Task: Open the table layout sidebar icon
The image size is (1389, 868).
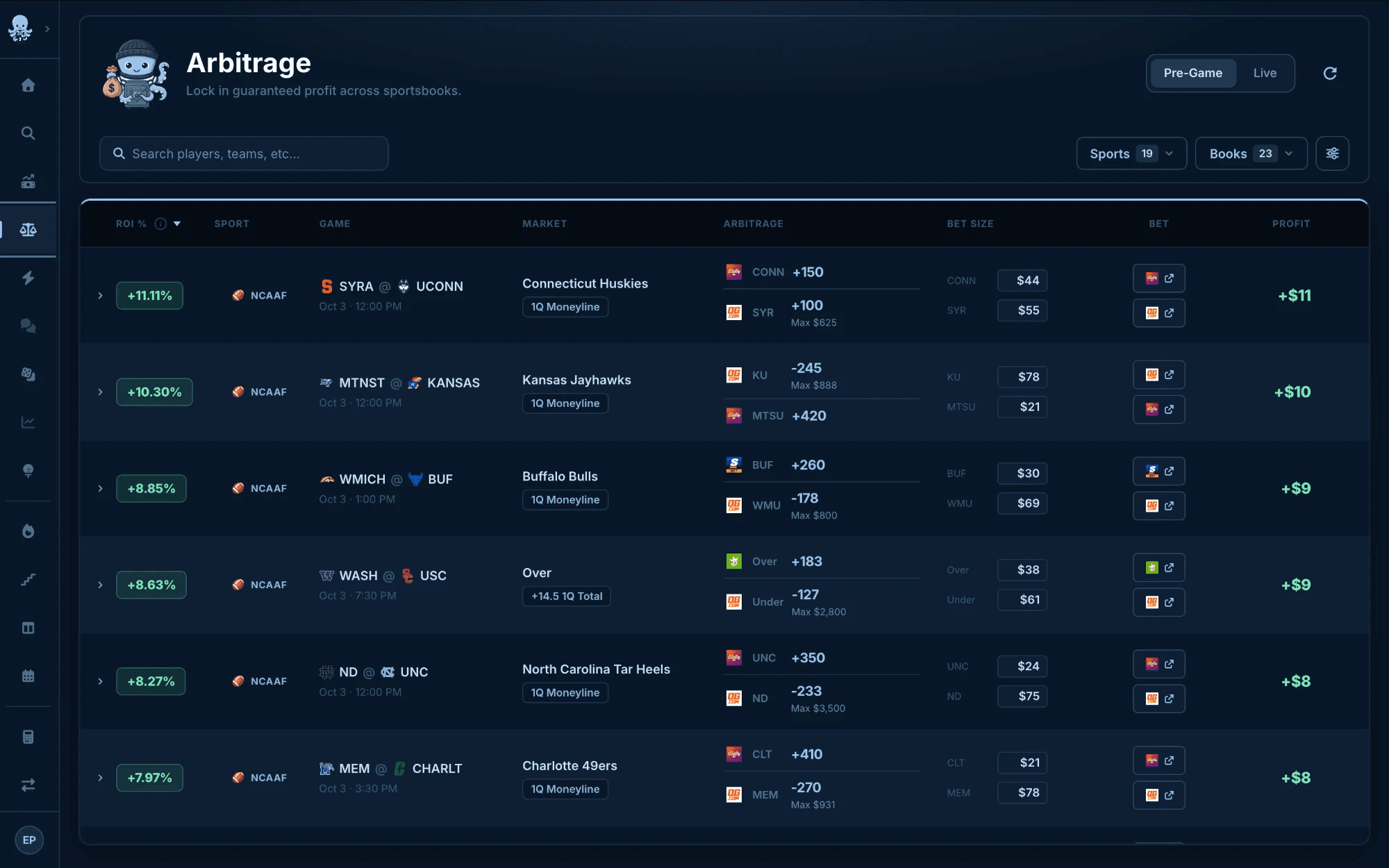Action: (x=28, y=628)
